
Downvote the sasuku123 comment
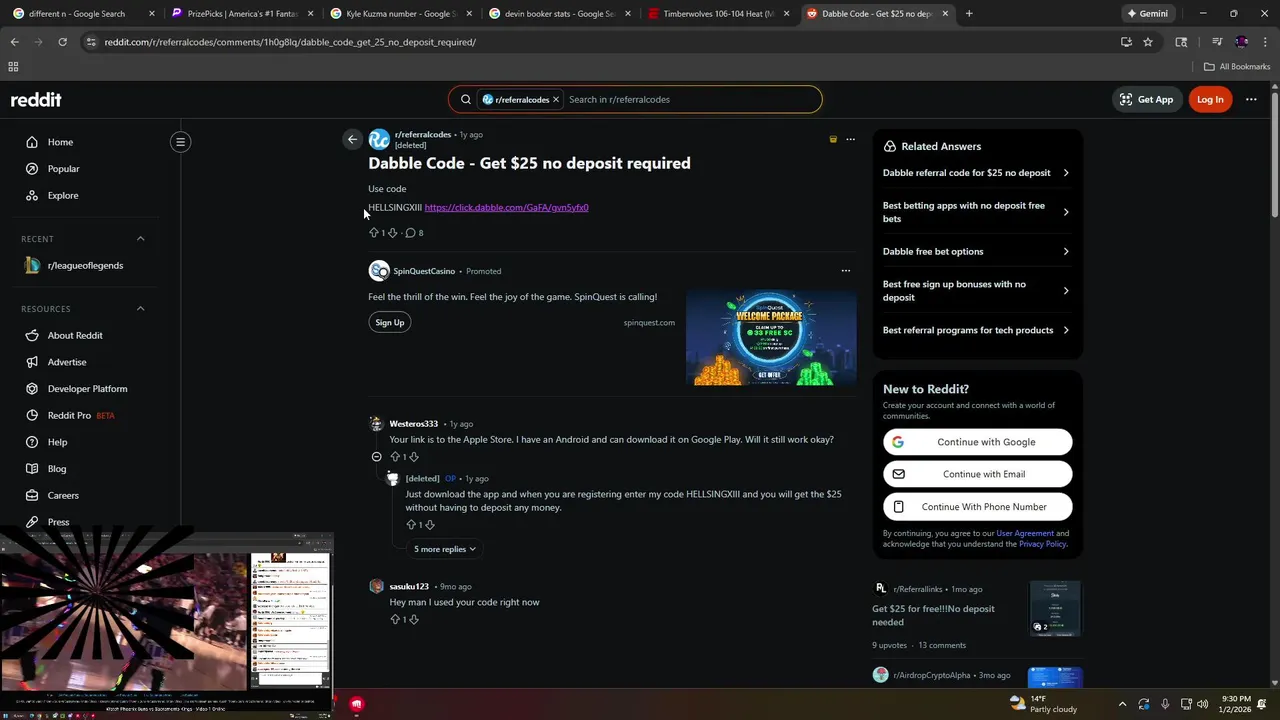pos(413,620)
